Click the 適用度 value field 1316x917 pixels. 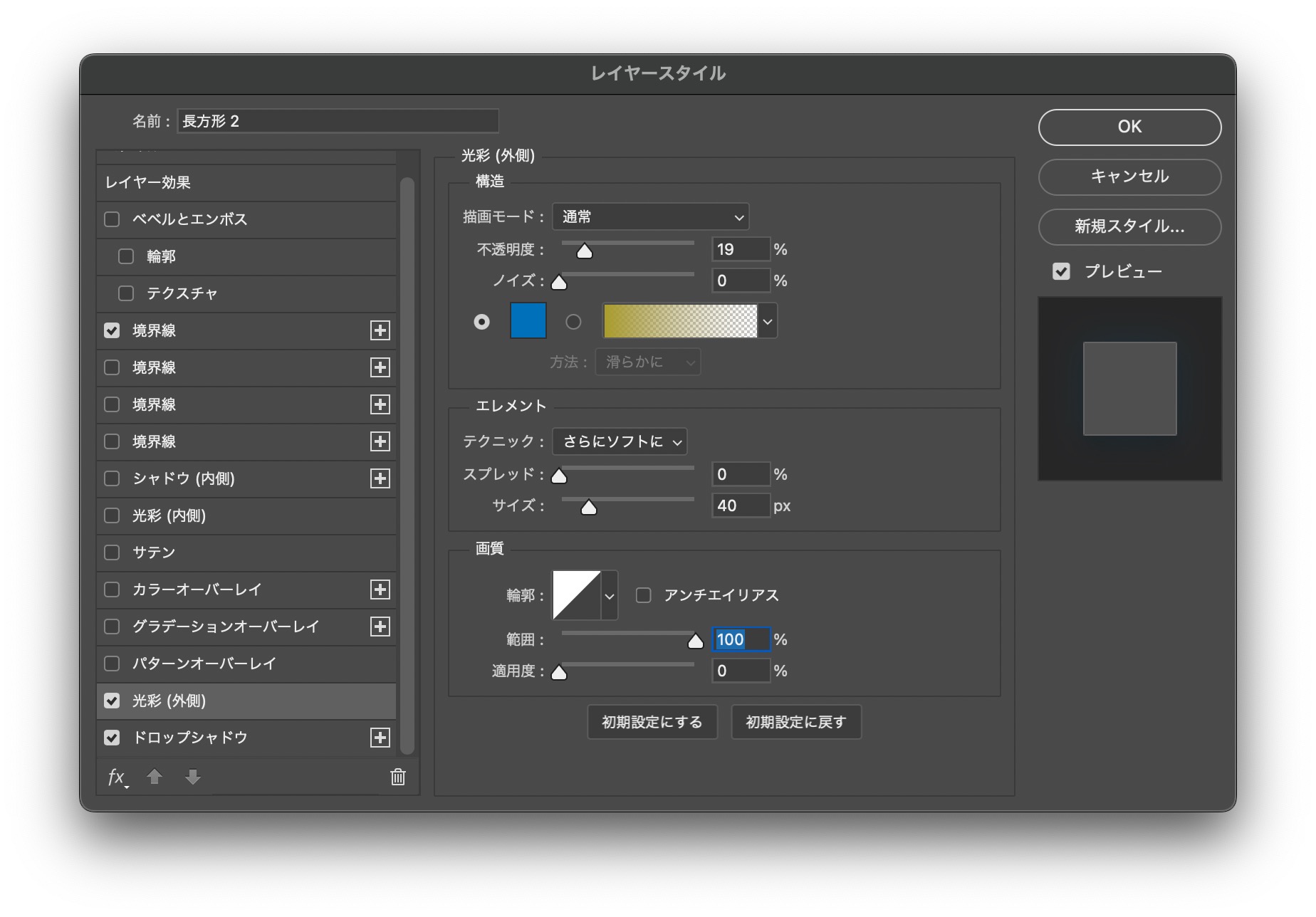(x=741, y=671)
